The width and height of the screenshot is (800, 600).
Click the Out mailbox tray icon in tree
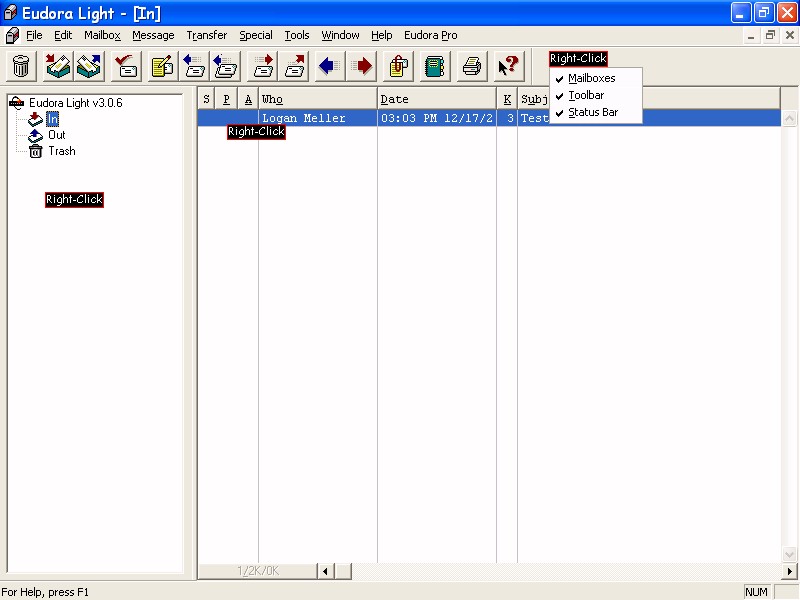coord(35,135)
